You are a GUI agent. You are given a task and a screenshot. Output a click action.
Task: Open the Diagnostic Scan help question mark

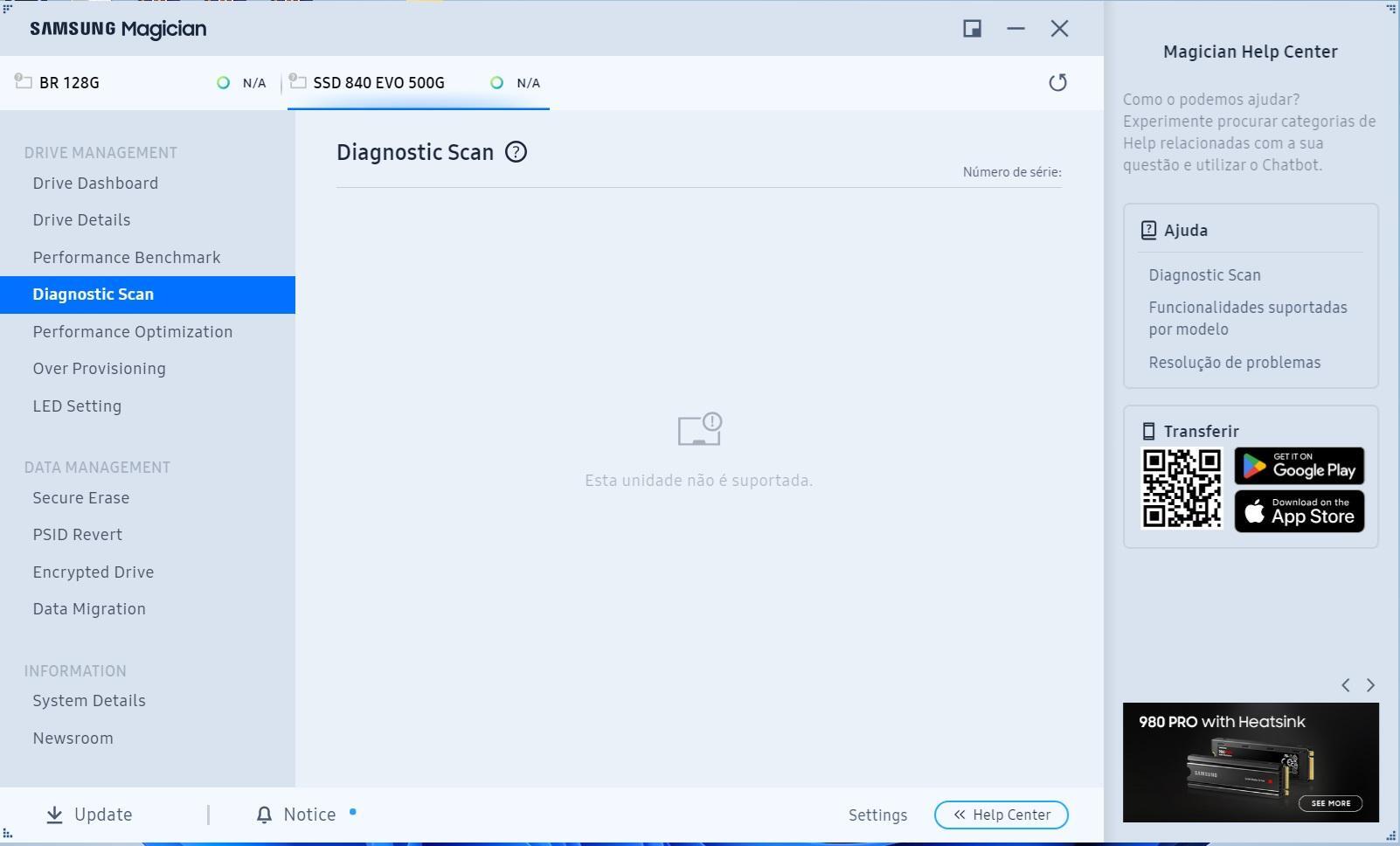coord(516,152)
